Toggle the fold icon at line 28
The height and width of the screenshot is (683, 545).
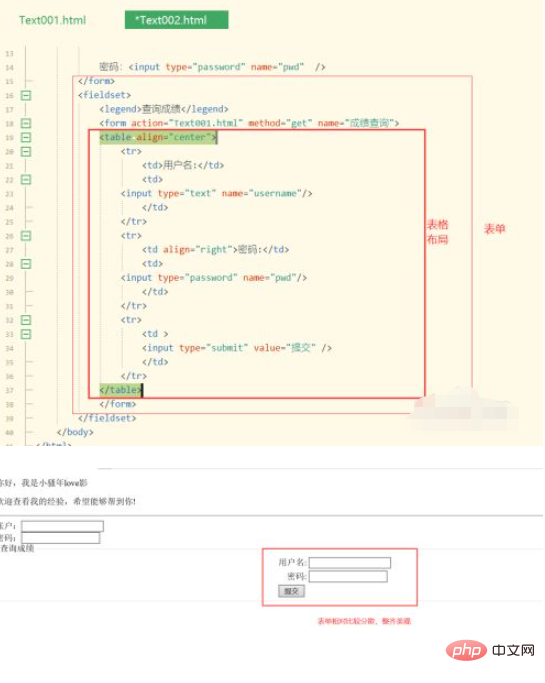point(26,264)
